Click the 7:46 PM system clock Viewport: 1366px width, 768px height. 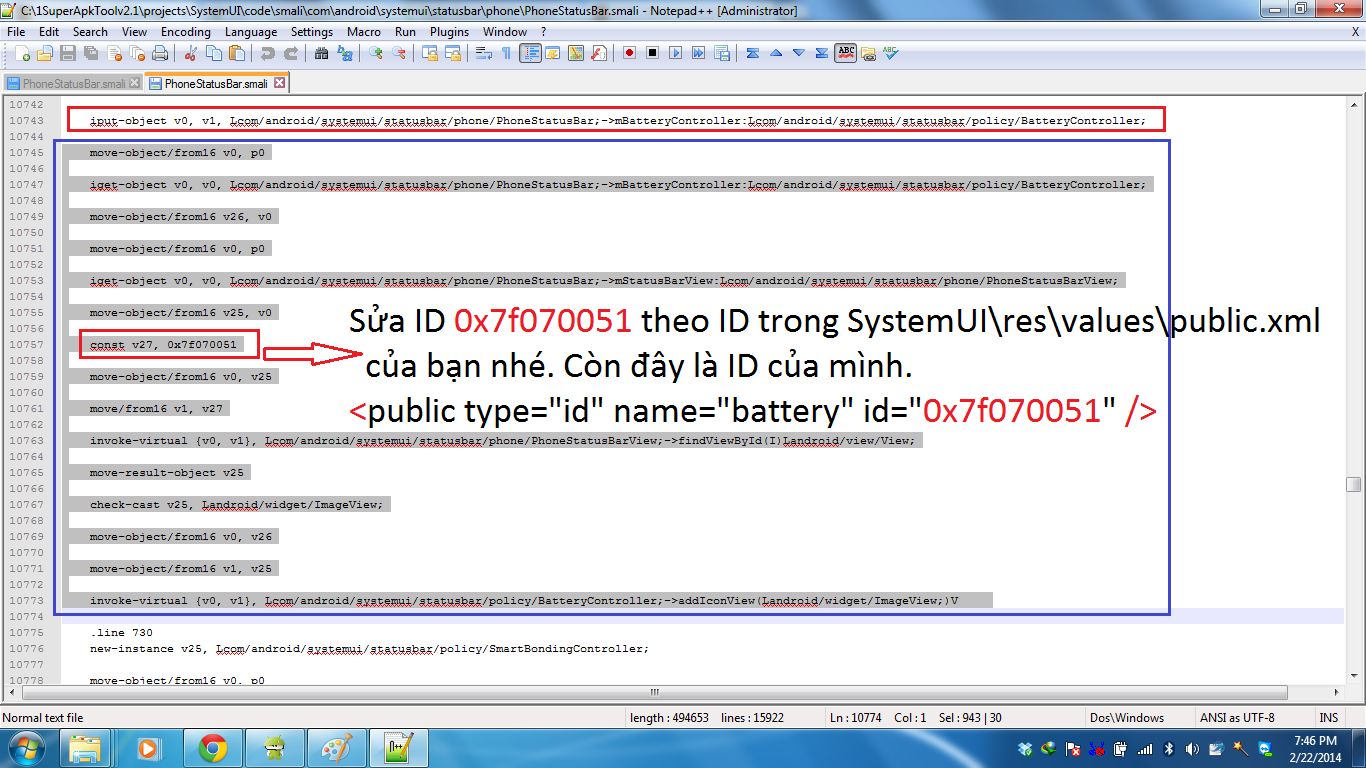tap(1316, 741)
